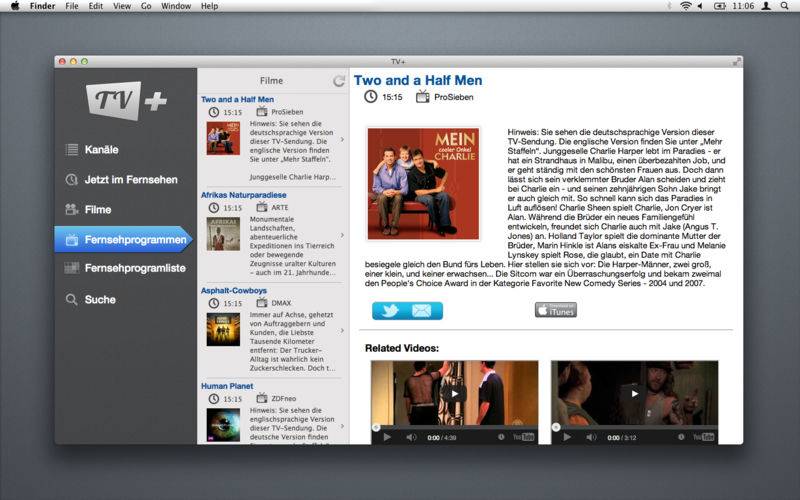Toggle fullscreen with the window's corner arrows
This screenshot has width=800, height=500.
(x=737, y=62)
